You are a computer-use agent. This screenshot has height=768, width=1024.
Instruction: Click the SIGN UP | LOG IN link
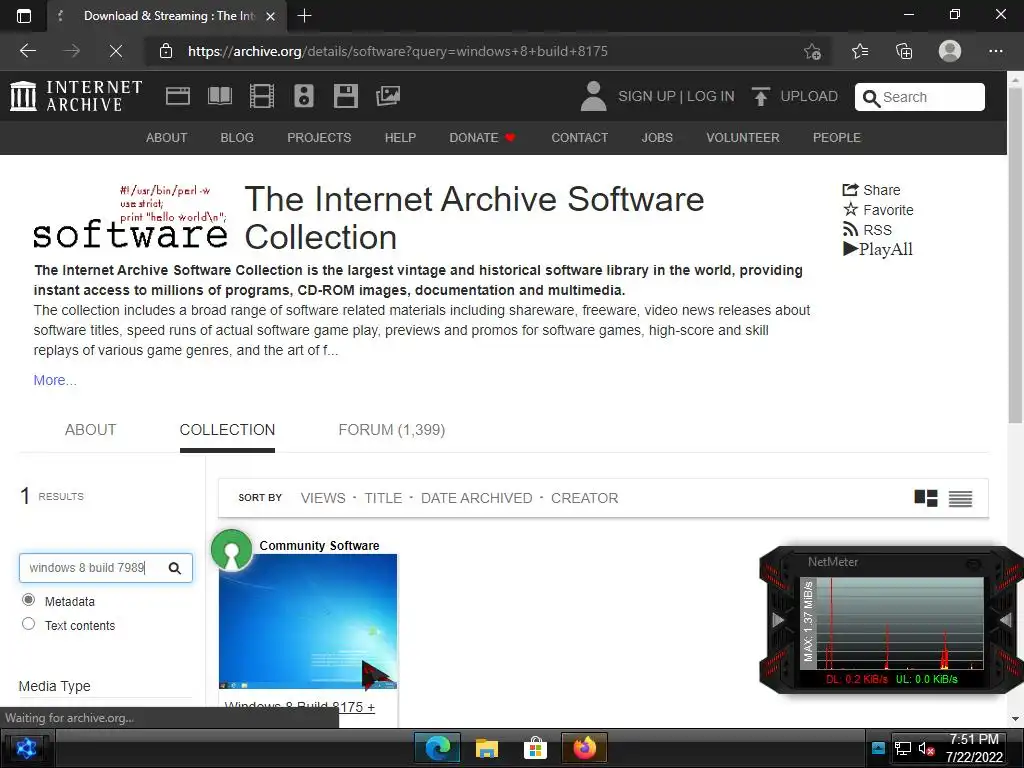676,97
